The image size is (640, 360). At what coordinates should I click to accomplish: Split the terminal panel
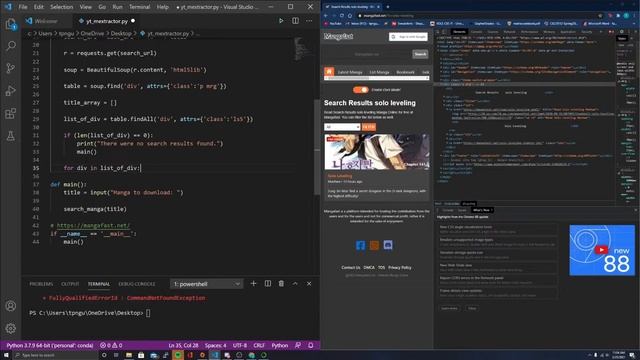coord(267,283)
